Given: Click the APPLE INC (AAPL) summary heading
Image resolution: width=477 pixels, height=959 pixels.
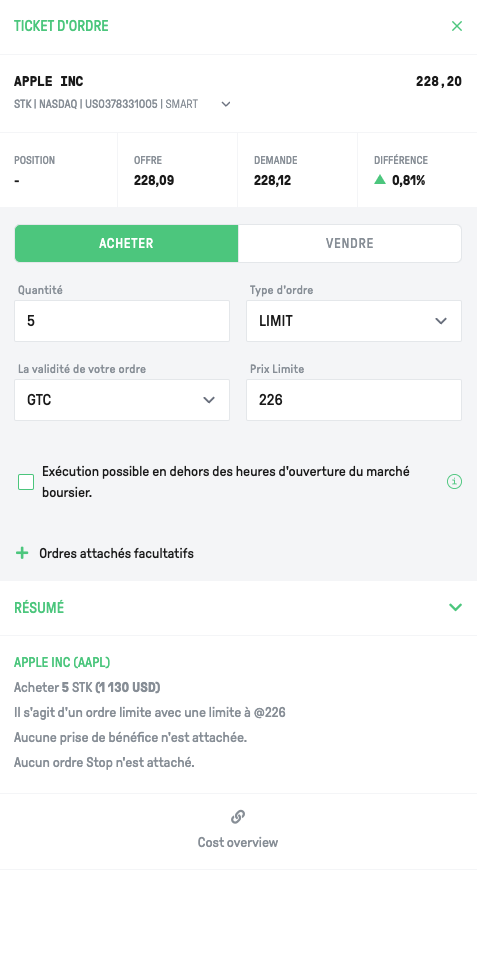Looking at the screenshot, I should click(62, 662).
